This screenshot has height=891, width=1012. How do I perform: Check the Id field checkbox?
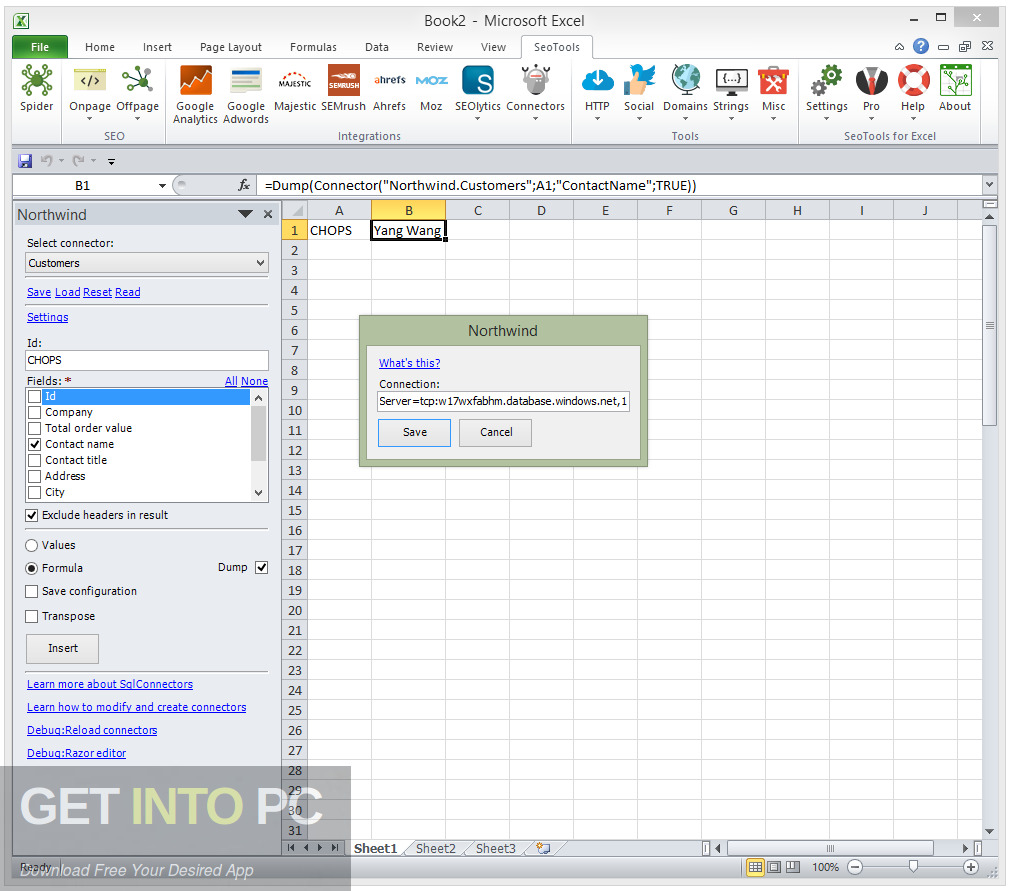(35, 396)
